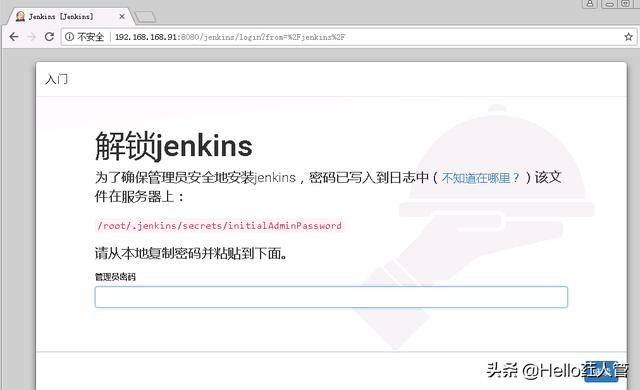Click the /root/.jenkins/secrets/initialAdminPassword path text

pos(220,226)
